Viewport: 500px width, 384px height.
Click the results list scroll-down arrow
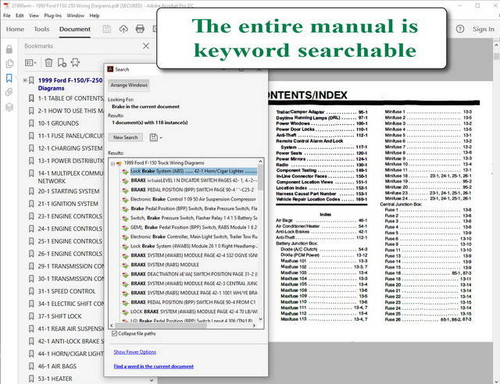[x=260, y=319]
